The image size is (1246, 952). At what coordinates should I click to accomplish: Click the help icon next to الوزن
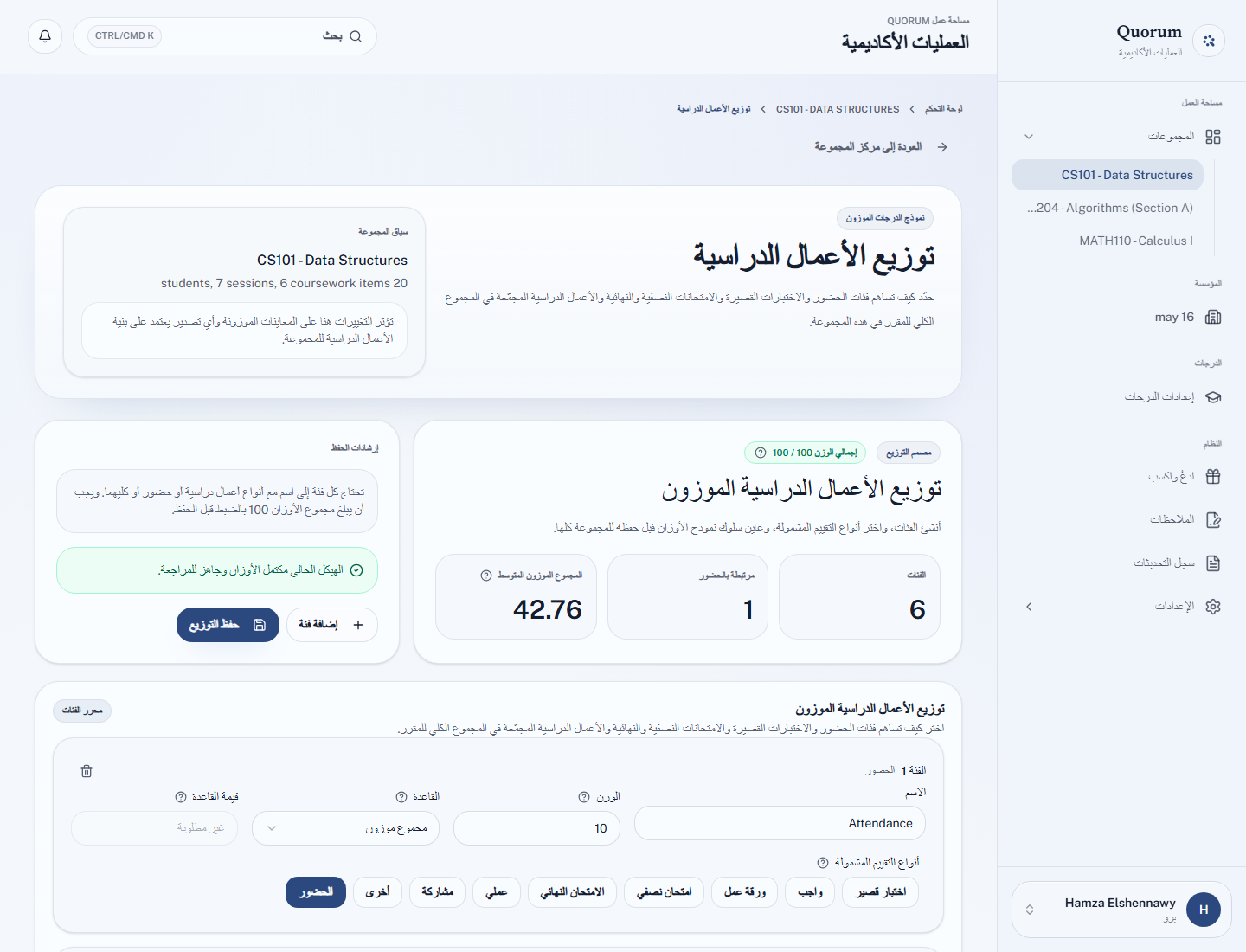click(584, 797)
